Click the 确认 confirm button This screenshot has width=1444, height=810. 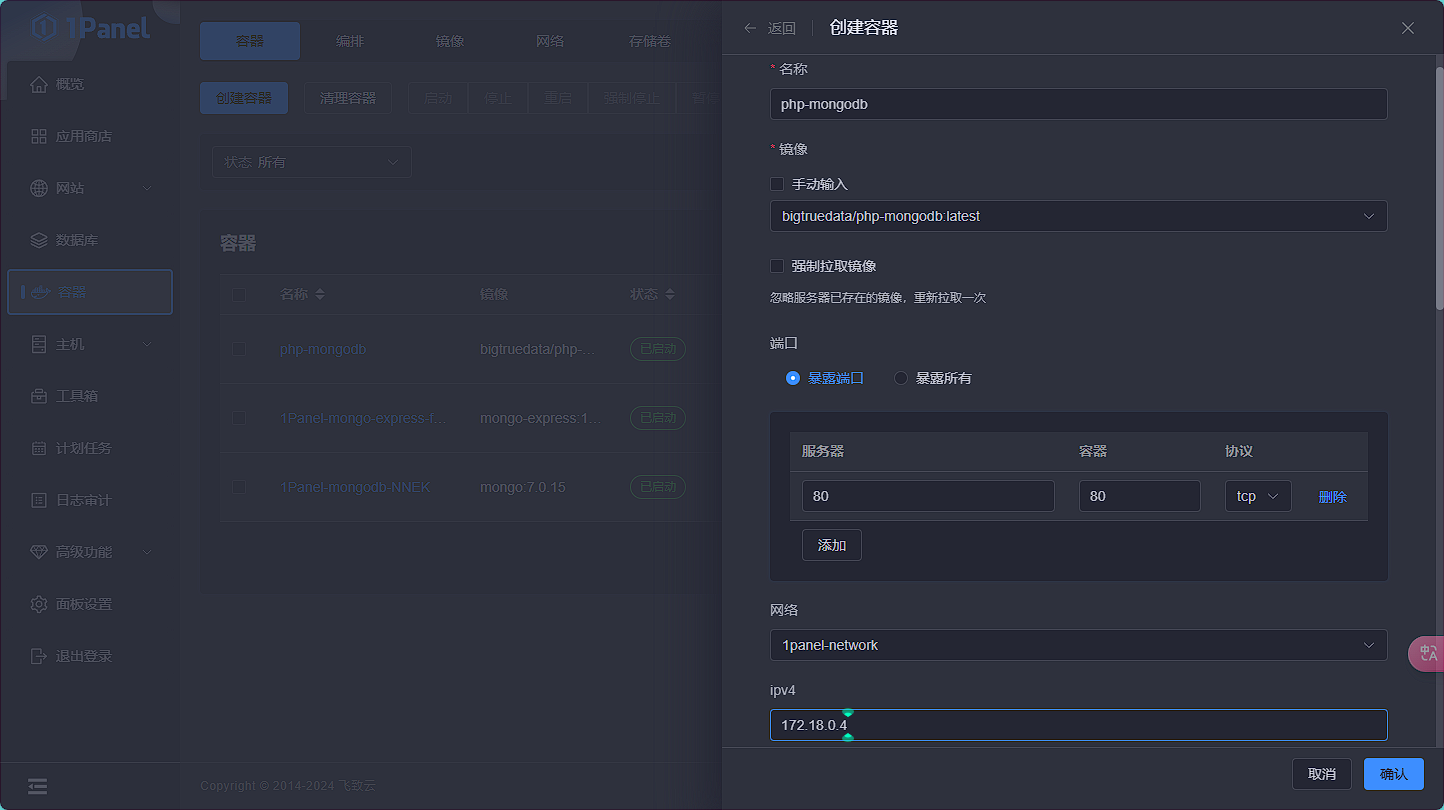[1393, 774]
